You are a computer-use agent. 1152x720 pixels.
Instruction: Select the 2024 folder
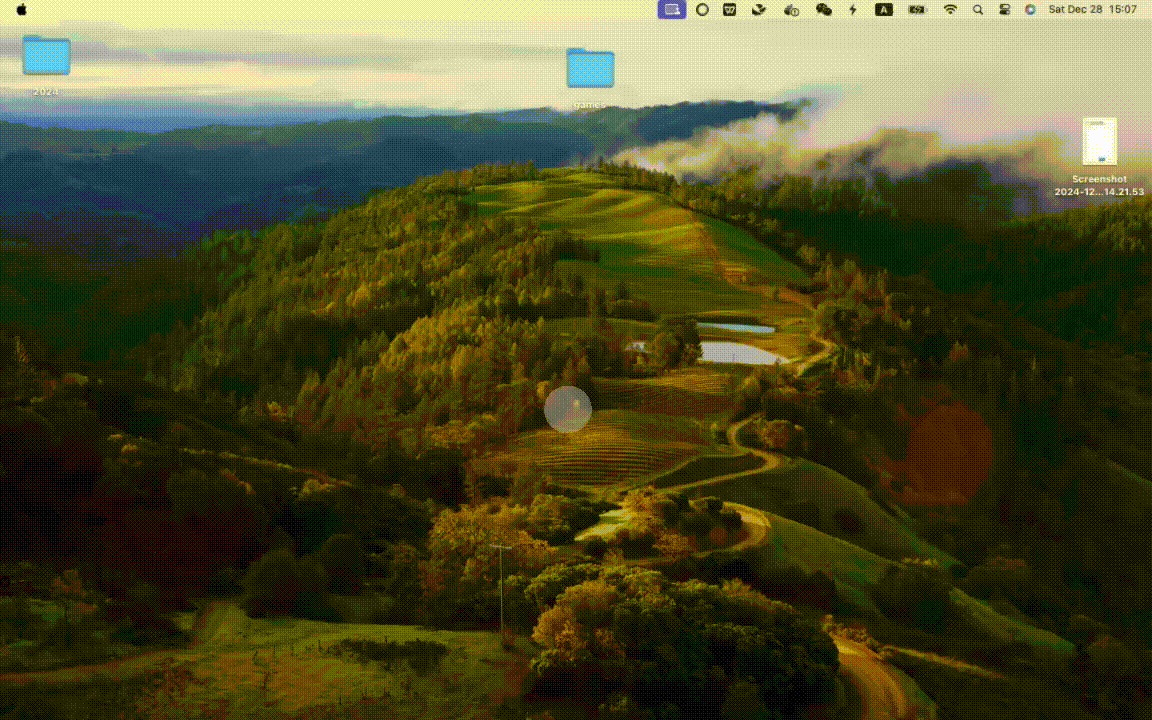tap(46, 55)
